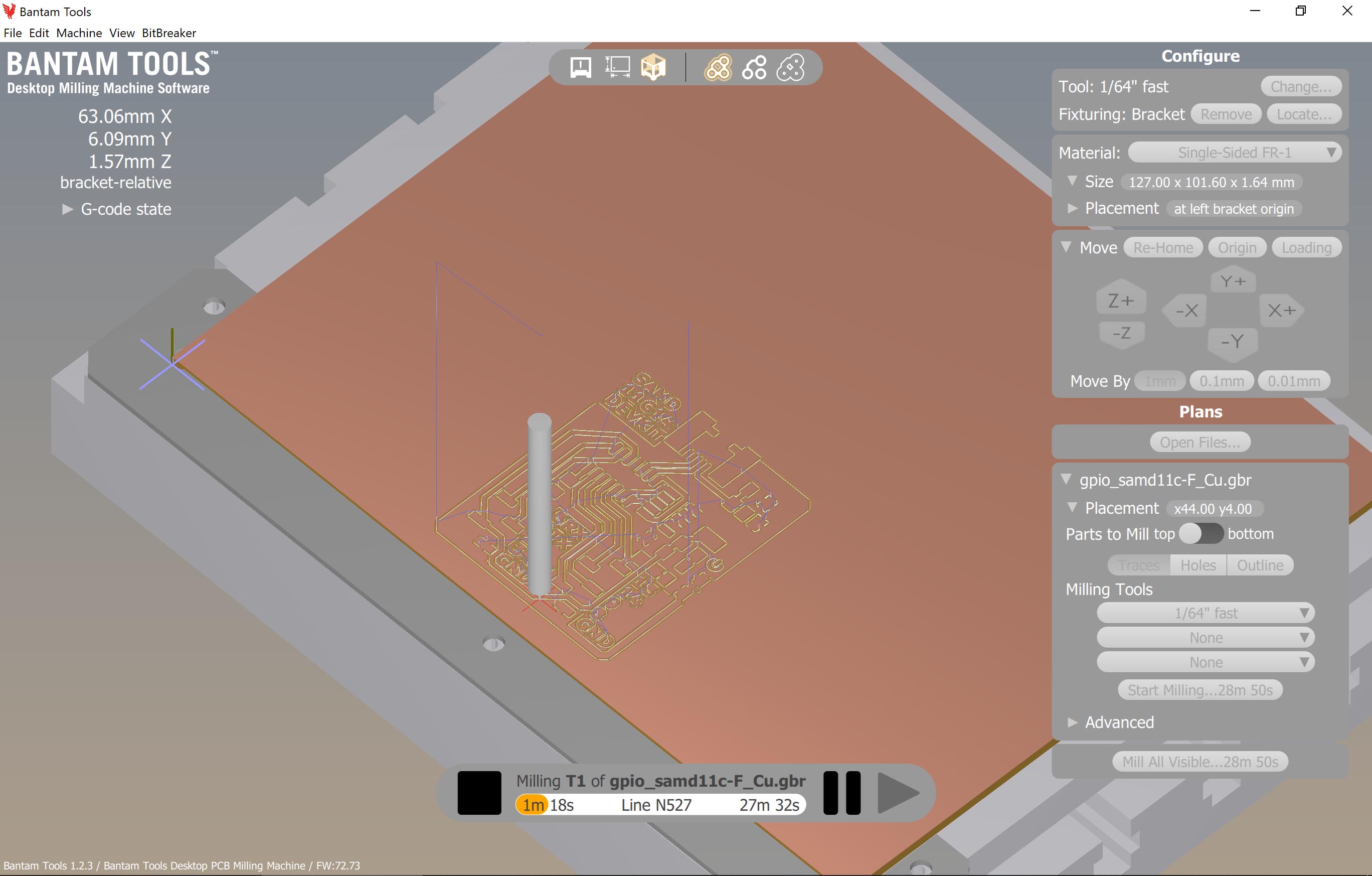The width and height of the screenshot is (1372, 876).
Task: Toggle the Holes layer
Action: point(1197,565)
